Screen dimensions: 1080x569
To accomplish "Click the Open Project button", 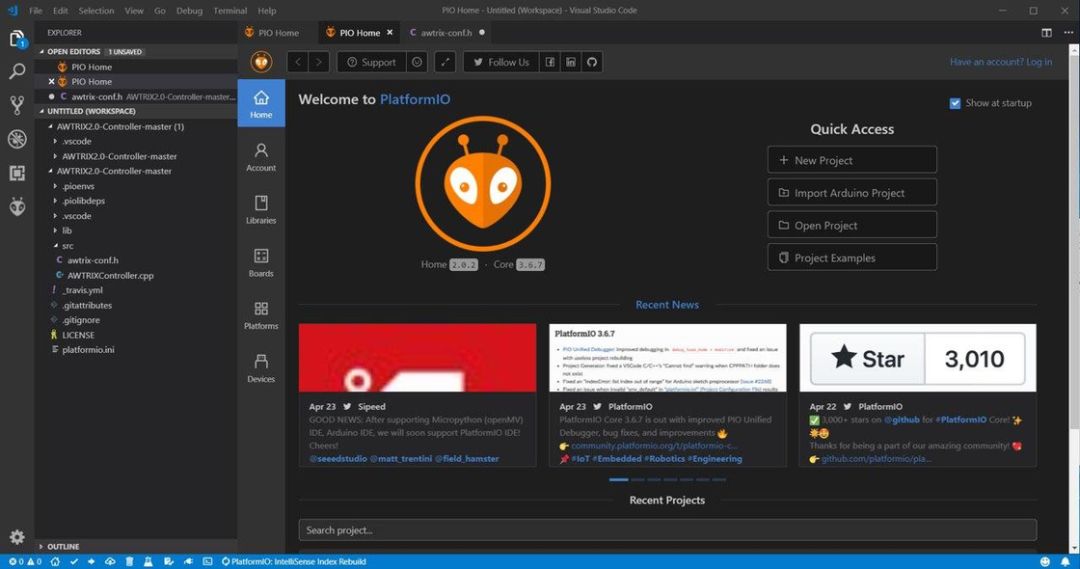I will pos(852,225).
